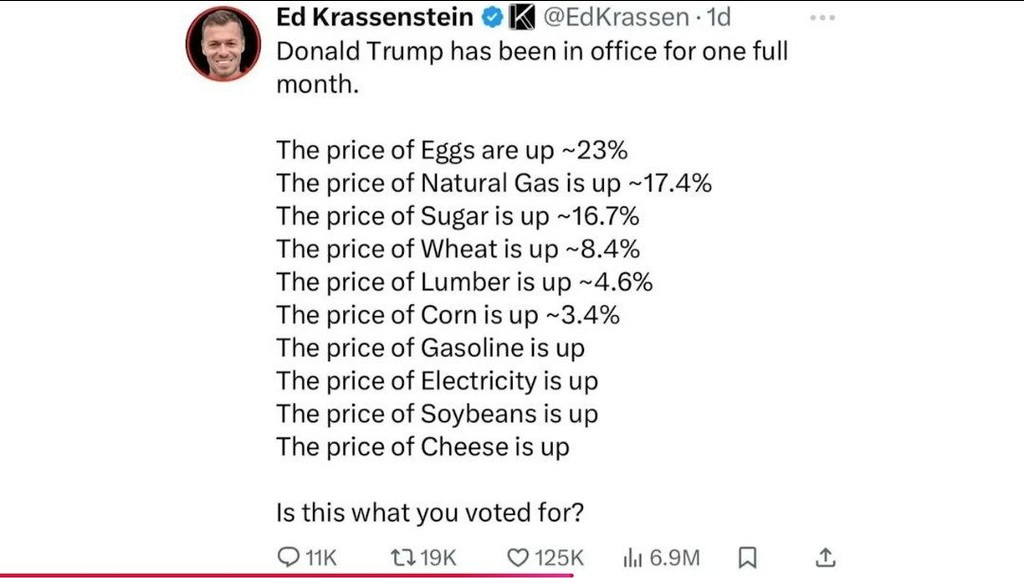
Task: Open the three-dot more options menu
Action: click(821, 17)
